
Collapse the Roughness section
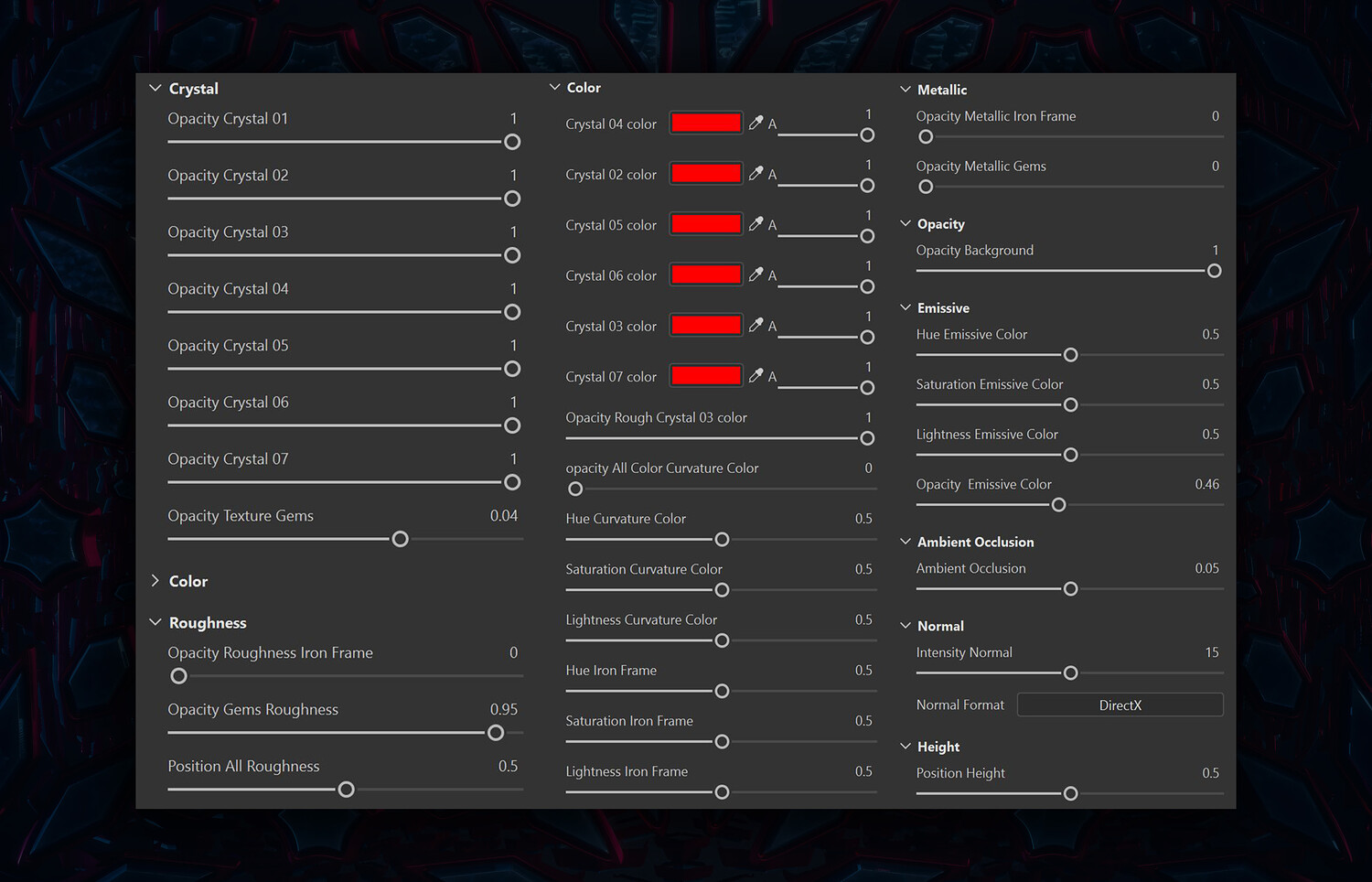(x=155, y=622)
